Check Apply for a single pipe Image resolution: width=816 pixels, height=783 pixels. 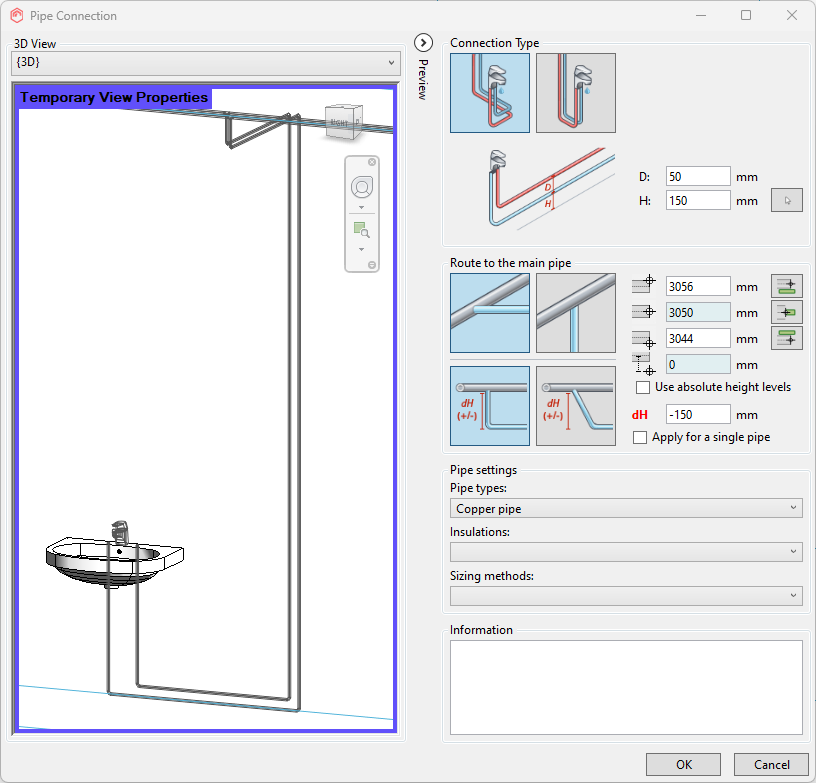tap(641, 437)
